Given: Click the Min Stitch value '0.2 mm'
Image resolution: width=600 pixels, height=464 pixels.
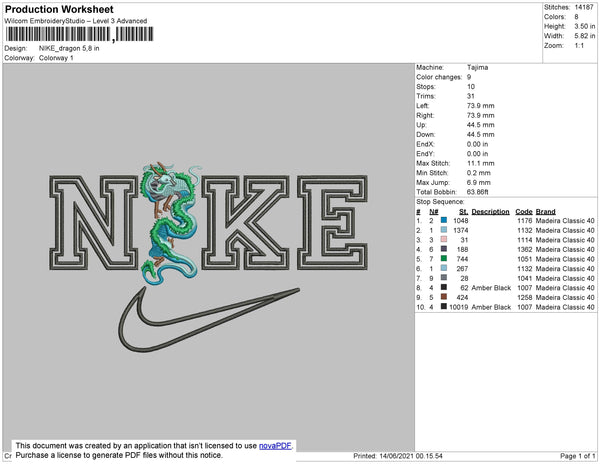Looking at the screenshot, I should 479,173.
